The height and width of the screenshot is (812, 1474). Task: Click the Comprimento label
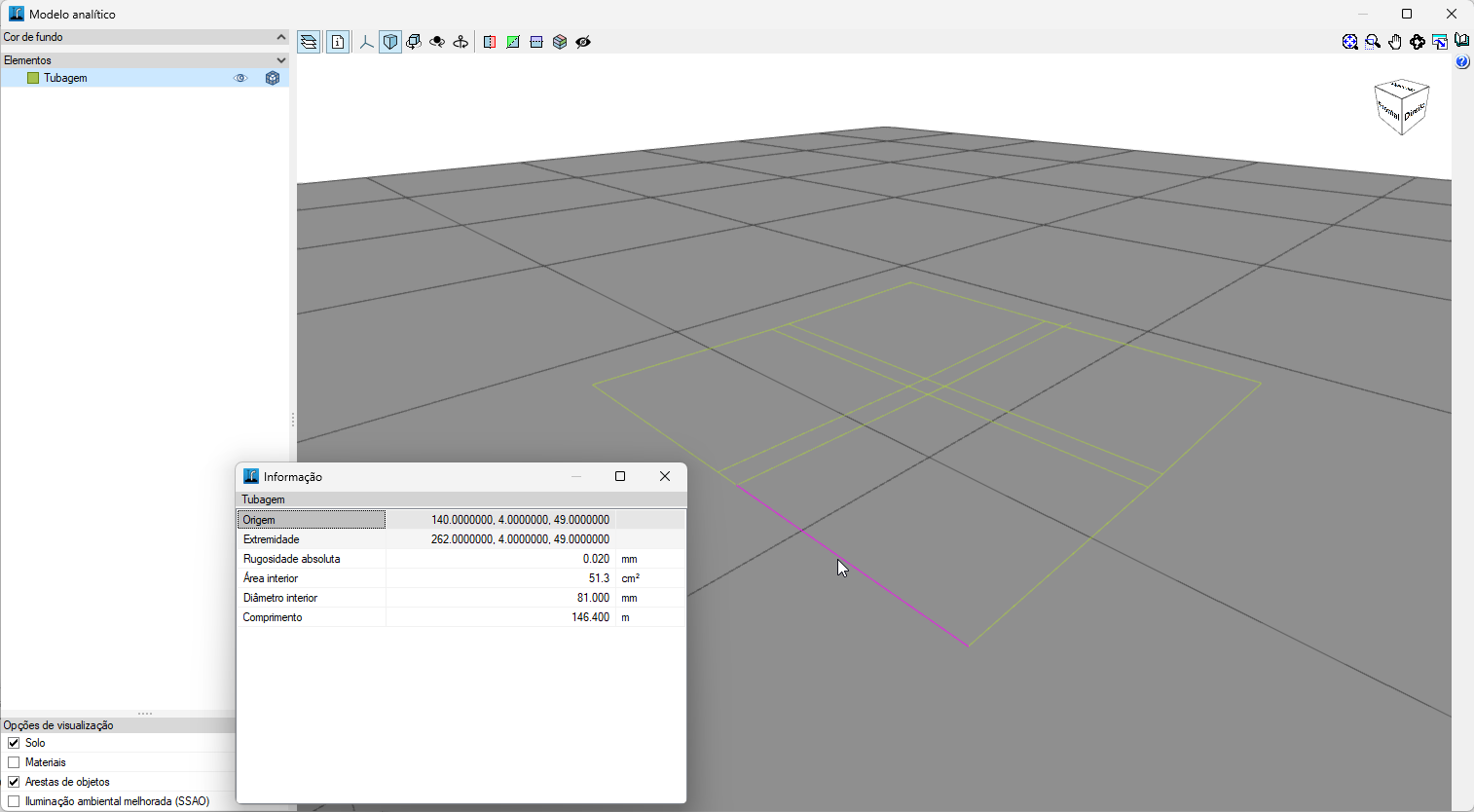273,617
